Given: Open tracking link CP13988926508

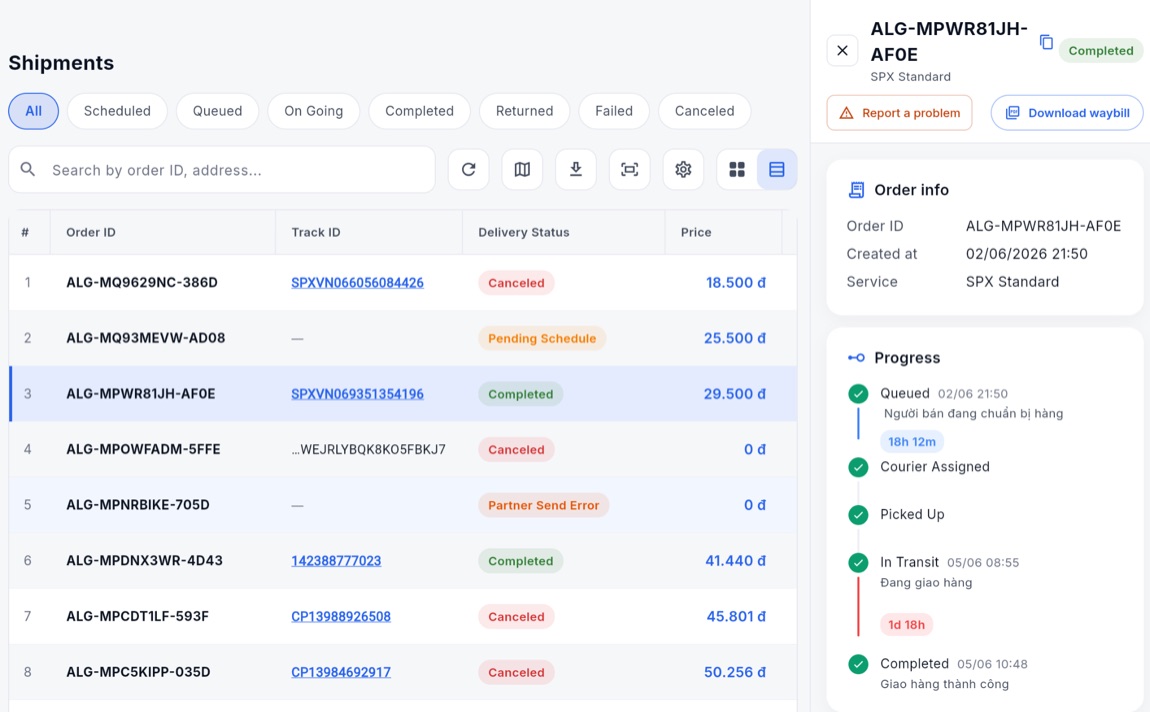Looking at the screenshot, I should pos(341,617).
